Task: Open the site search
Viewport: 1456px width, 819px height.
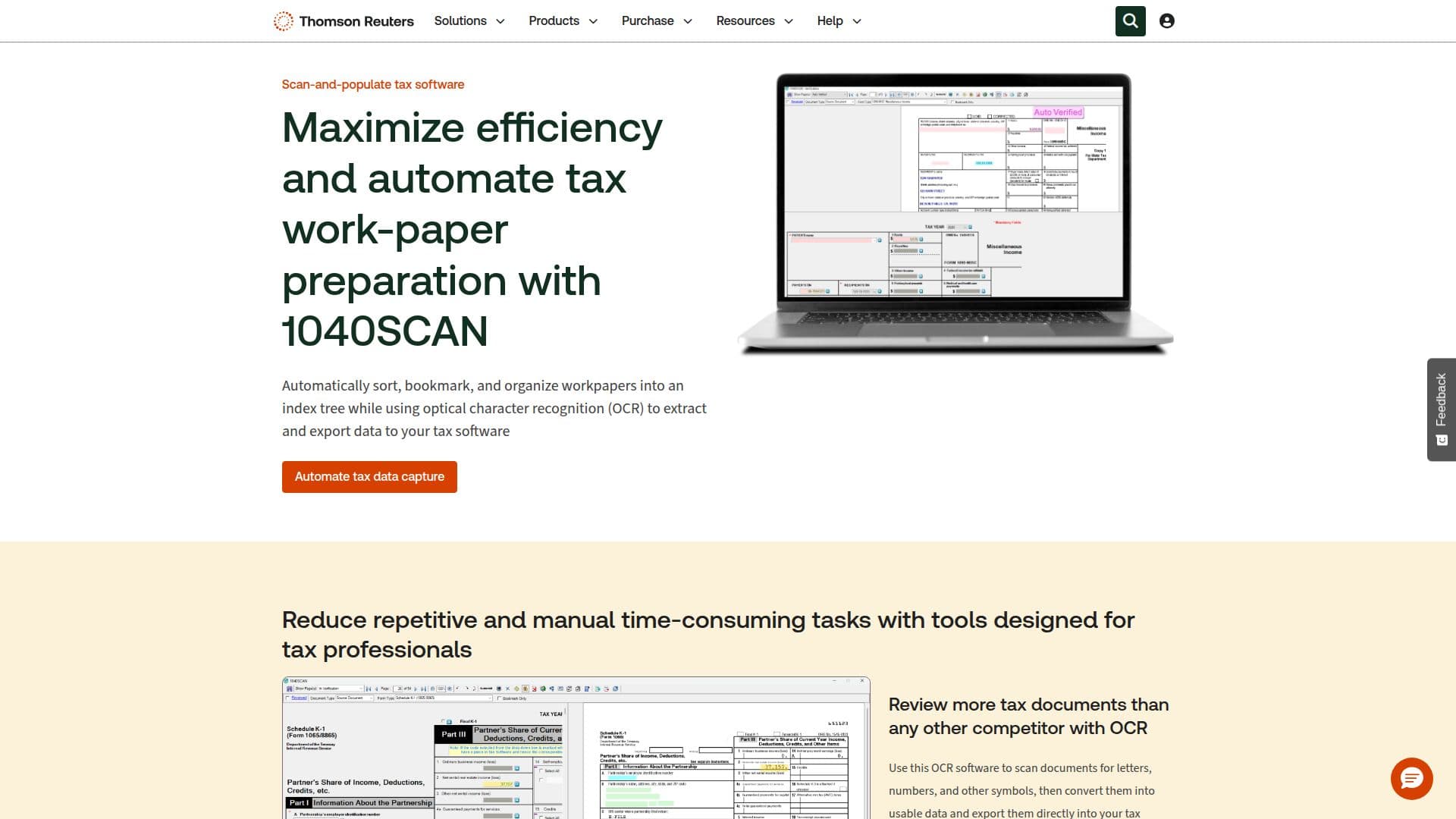Action: tap(1130, 21)
